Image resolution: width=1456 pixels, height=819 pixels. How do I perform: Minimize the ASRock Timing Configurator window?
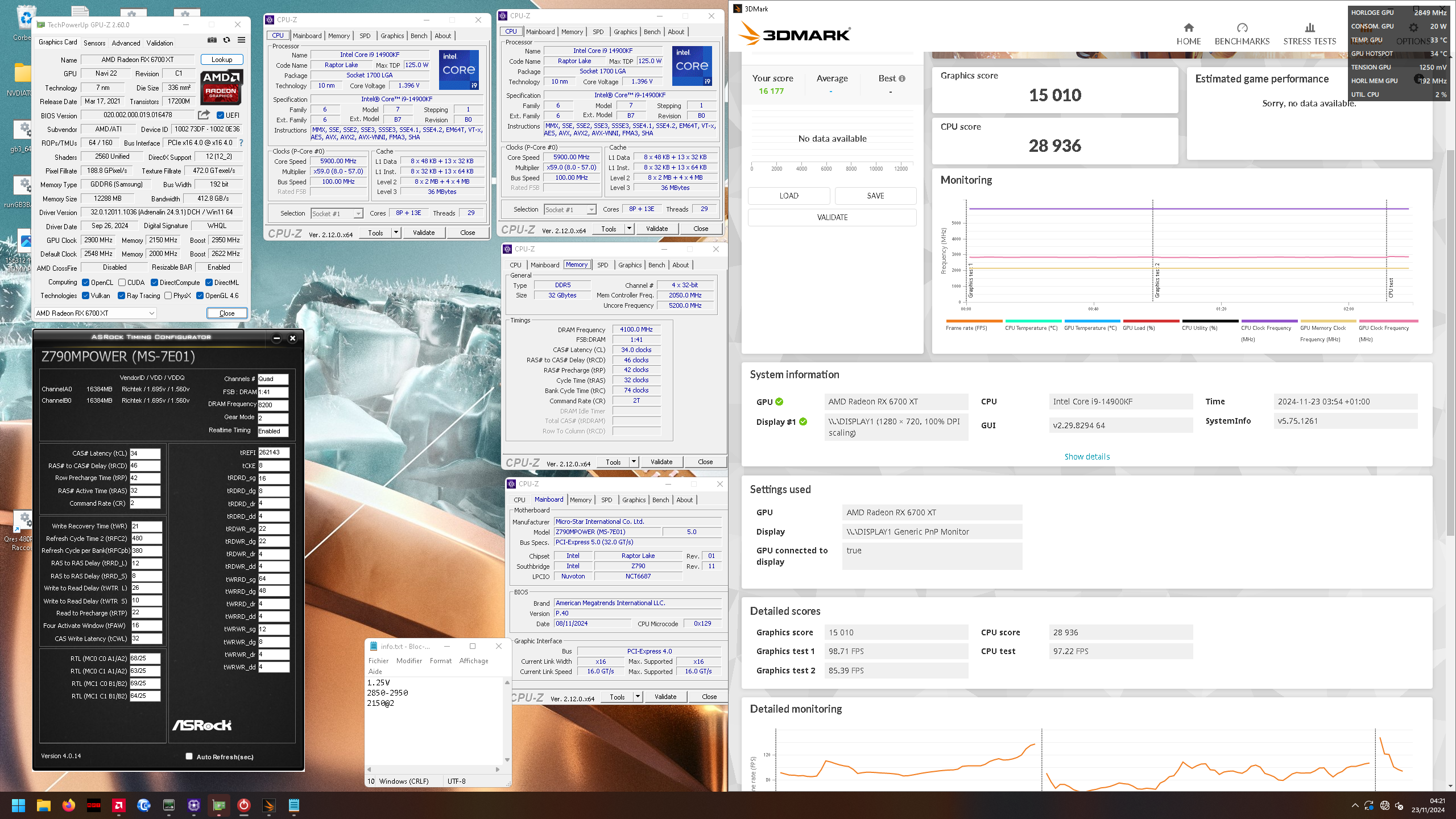click(276, 338)
